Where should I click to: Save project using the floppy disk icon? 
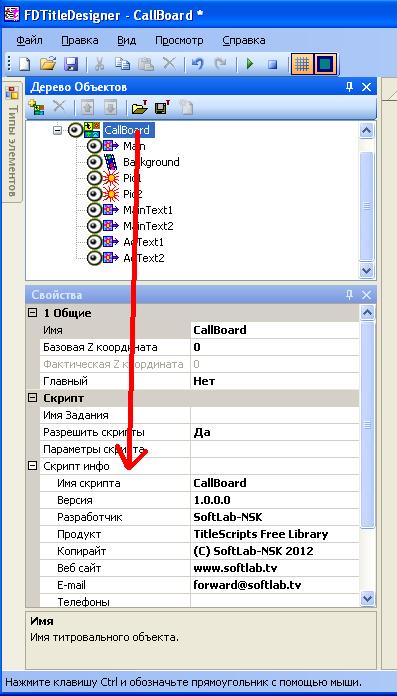(x=71, y=64)
